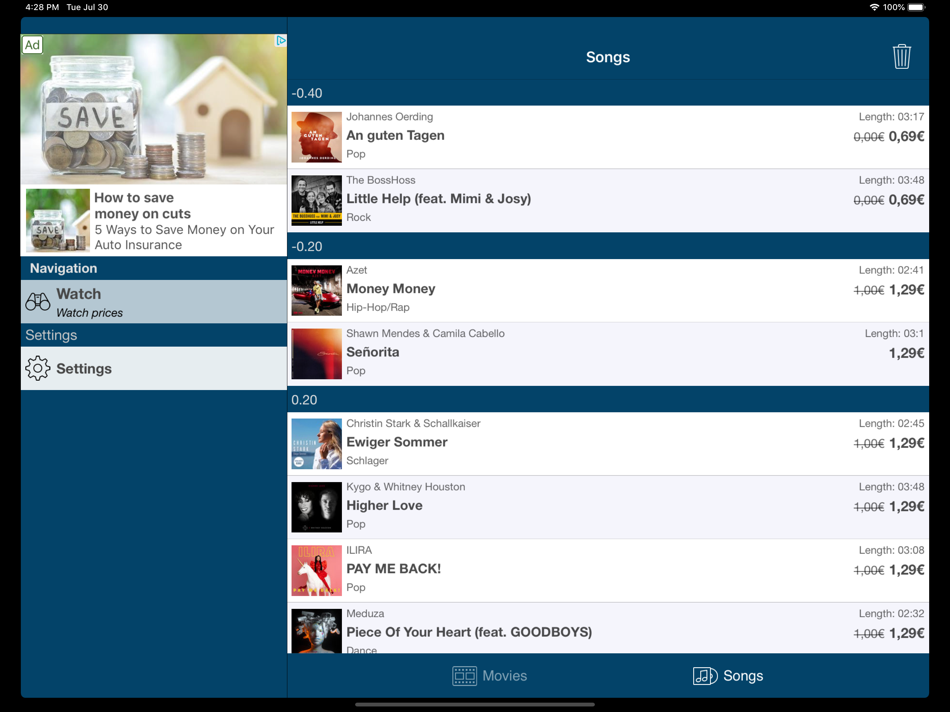The height and width of the screenshot is (712, 950).
Task: Open the Watch prices navigation item
Action: tap(154, 301)
